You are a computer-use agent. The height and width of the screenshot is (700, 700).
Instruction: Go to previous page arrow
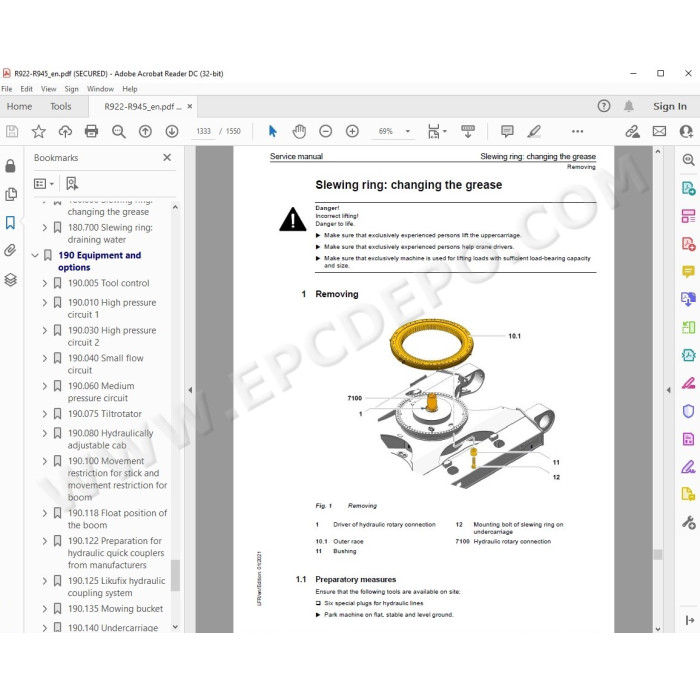coord(145,131)
